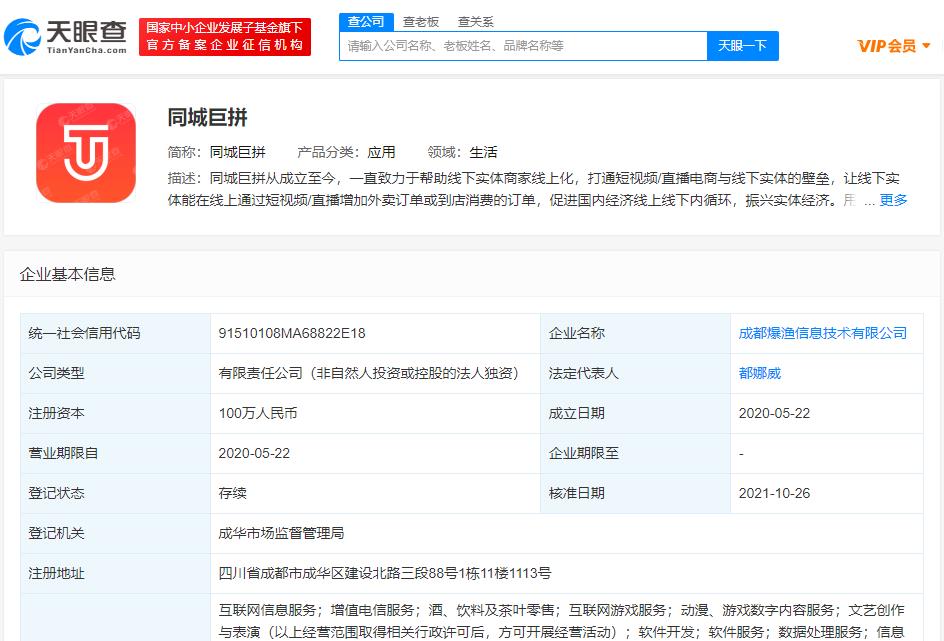Click the 成立日期 label cell
Screen dimensions: 944x641
click(x=636, y=413)
